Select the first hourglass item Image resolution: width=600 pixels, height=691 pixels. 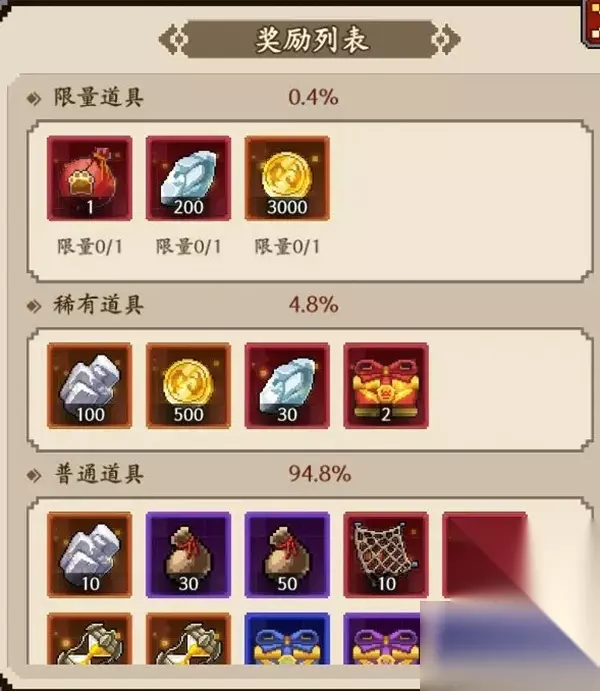[x=89, y=639]
